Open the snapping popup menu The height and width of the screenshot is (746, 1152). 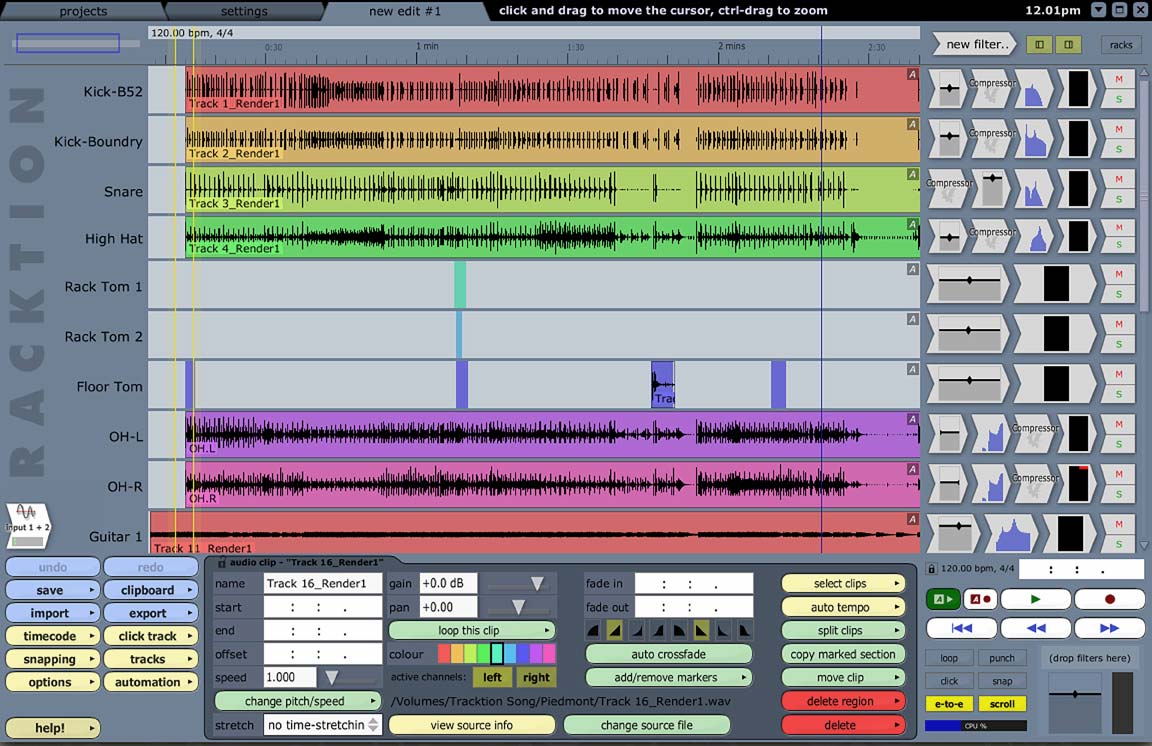(x=52, y=659)
